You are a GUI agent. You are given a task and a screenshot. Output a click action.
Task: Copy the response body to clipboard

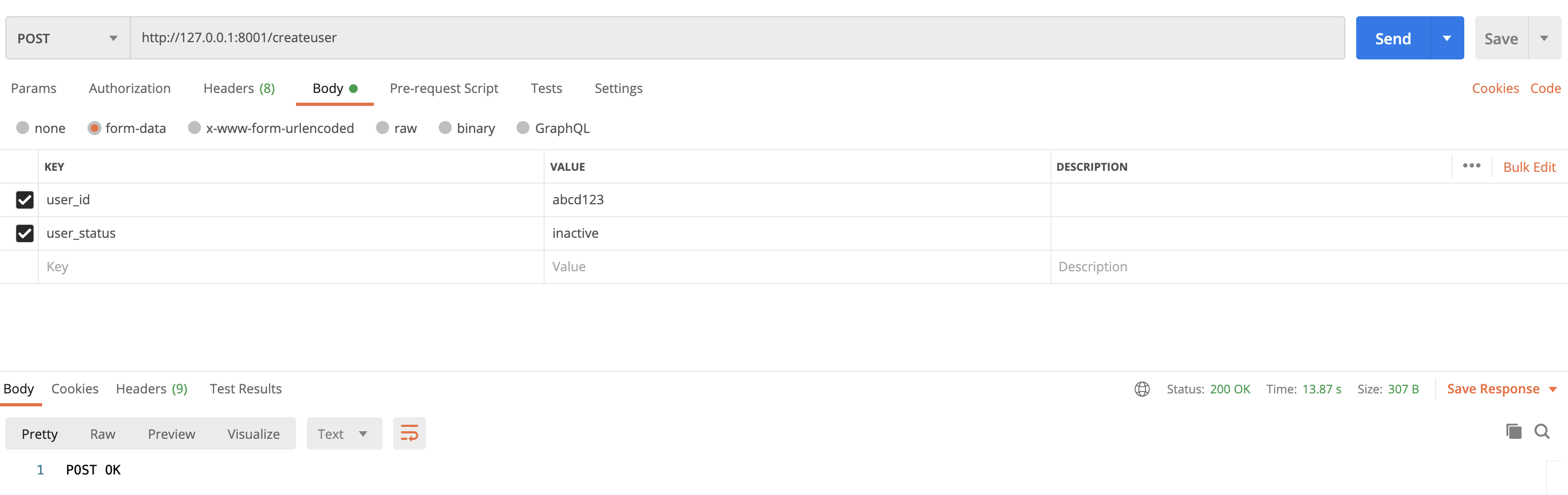1513,432
